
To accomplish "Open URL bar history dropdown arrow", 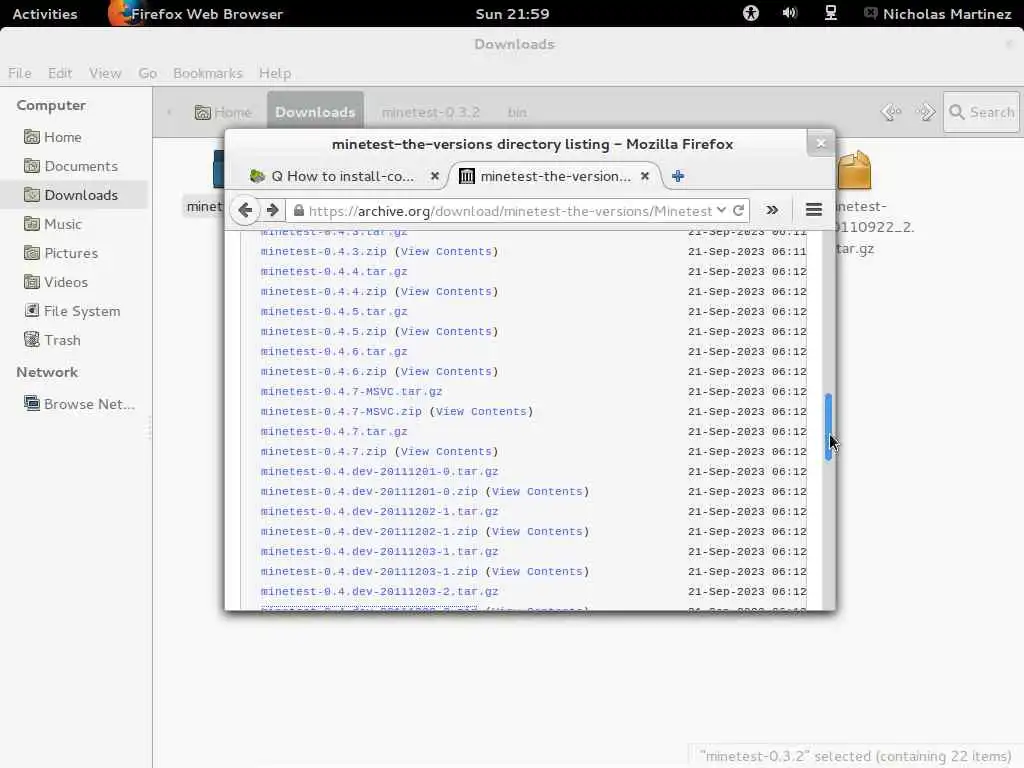I will pos(721,210).
